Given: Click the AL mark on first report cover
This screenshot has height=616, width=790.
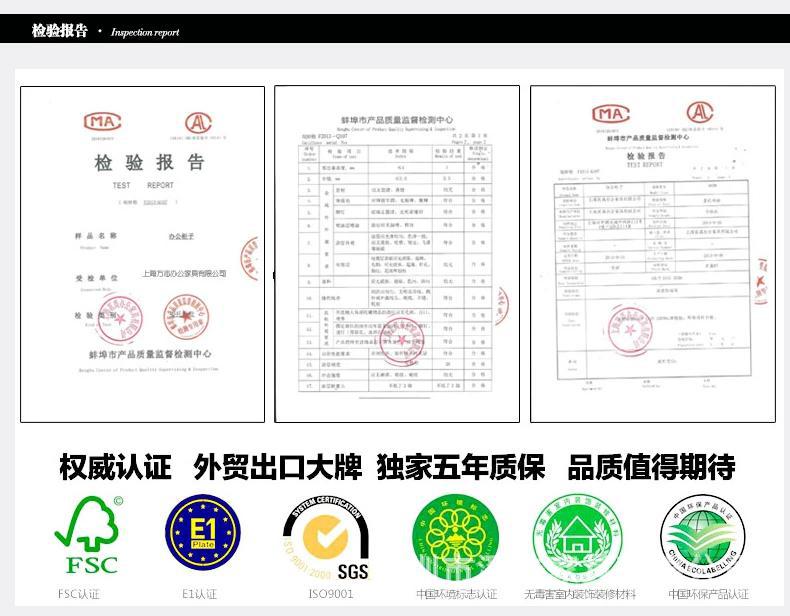Looking at the screenshot, I should 198,123.
